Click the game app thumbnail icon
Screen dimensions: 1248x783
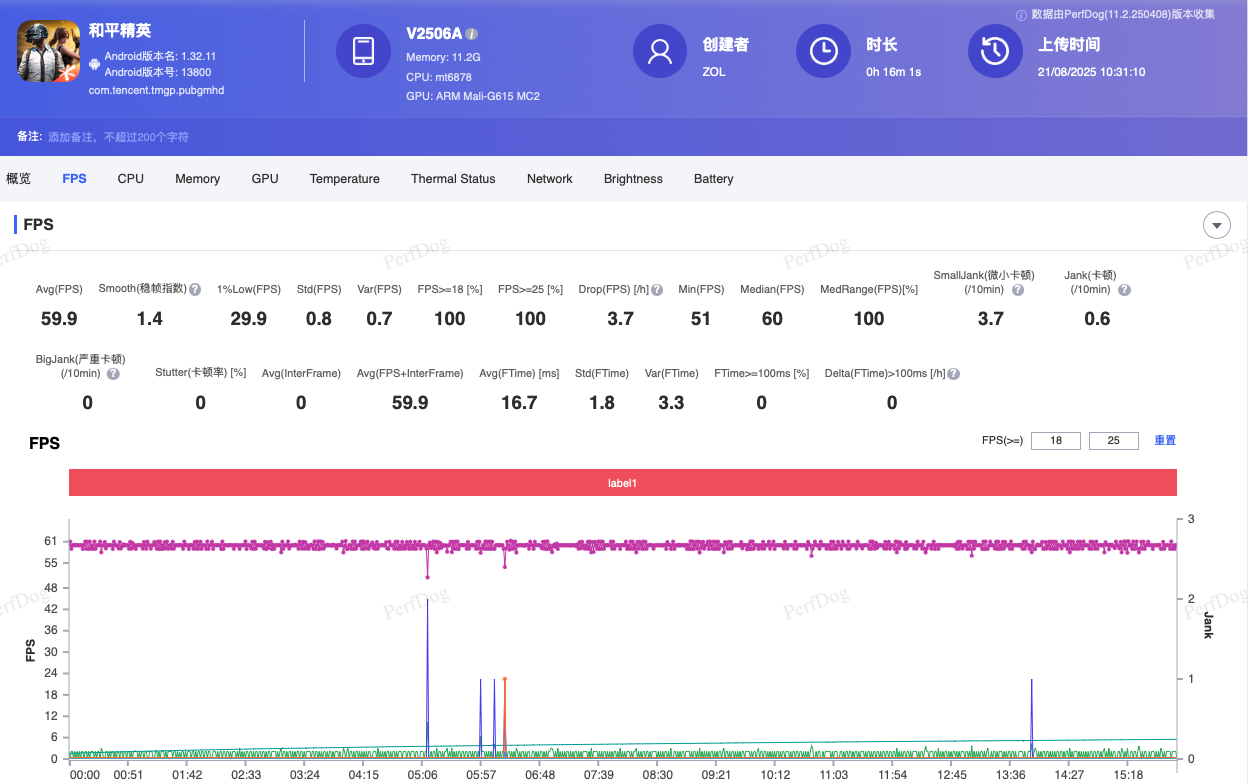49,51
